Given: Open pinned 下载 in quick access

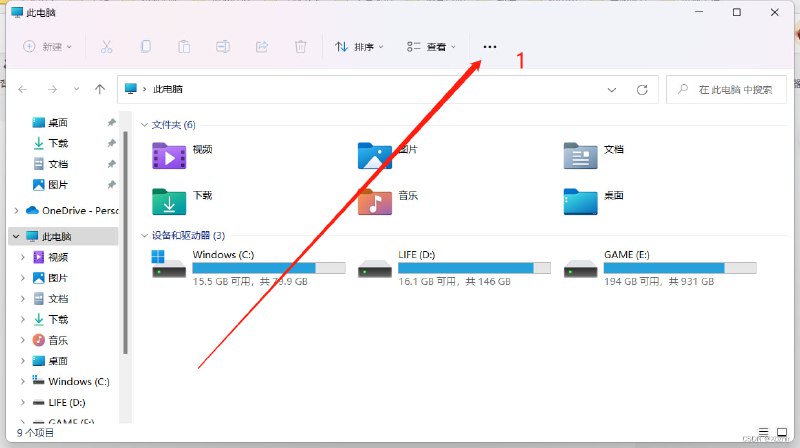Looking at the screenshot, I should pos(58,143).
